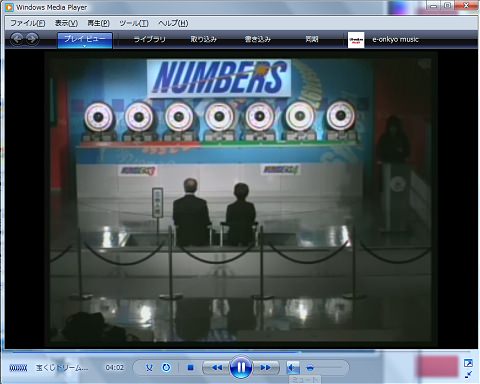
Task: Toggle shuffle mode in playback controls
Action: (149, 368)
